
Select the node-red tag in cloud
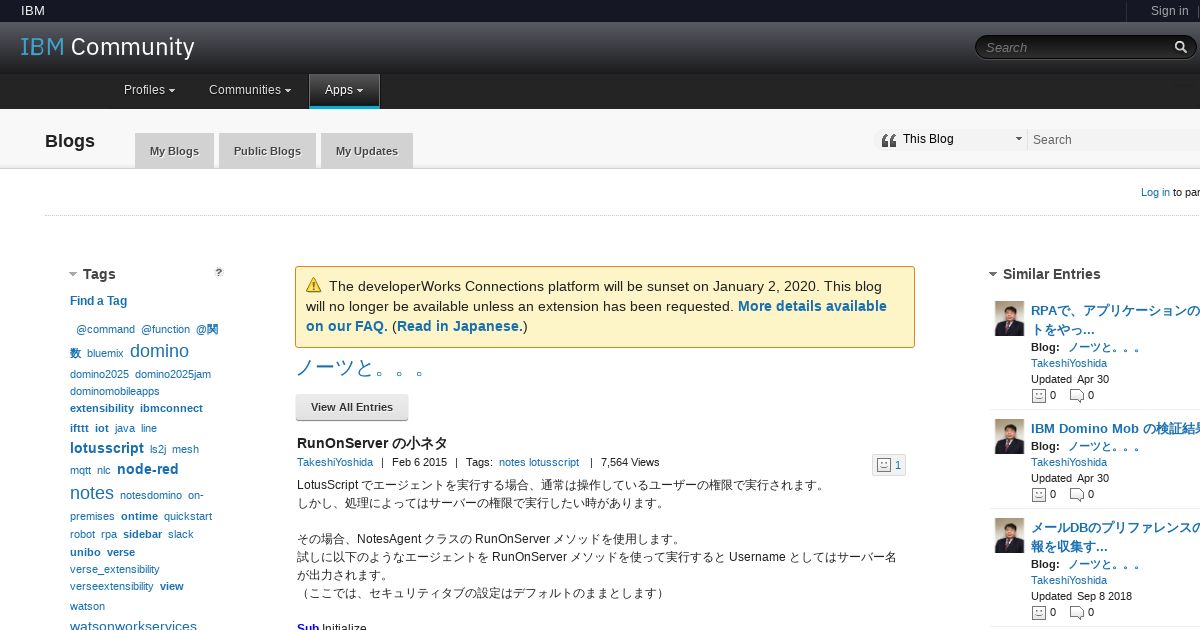click(148, 469)
